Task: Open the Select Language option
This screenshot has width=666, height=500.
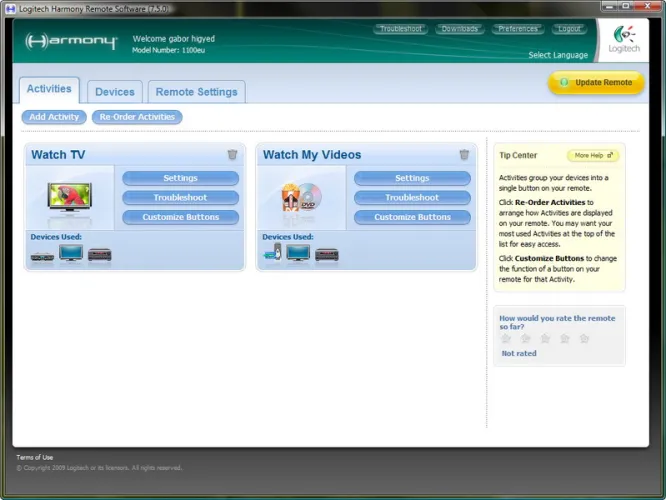Action: coord(558,56)
